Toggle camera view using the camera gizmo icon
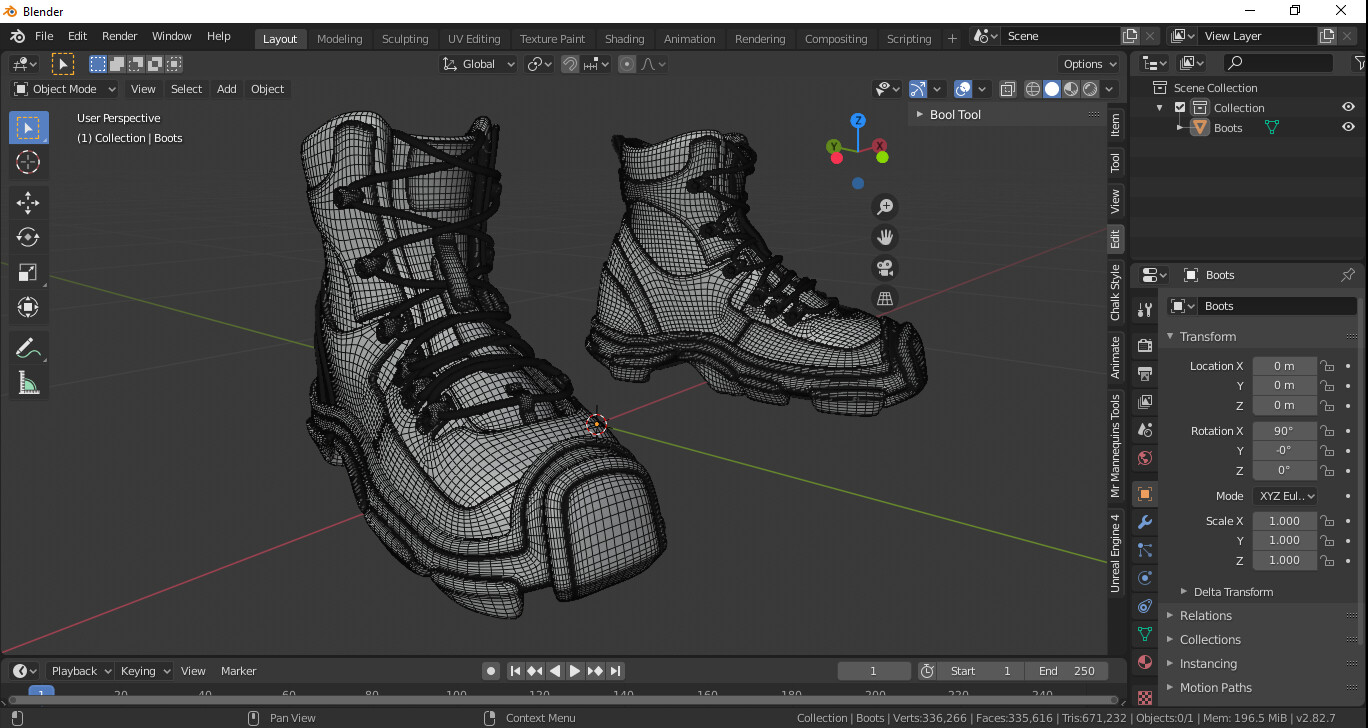The width and height of the screenshot is (1368, 728). point(884,267)
